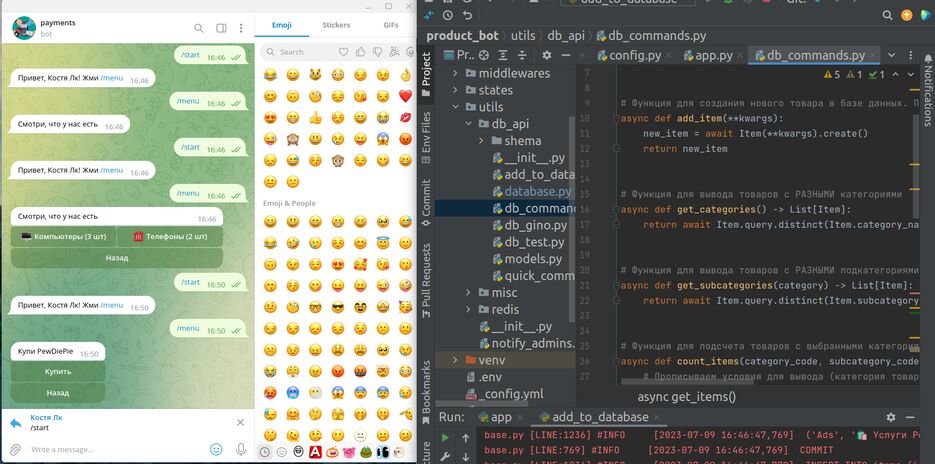Screen dimensions: 935x464
Task: Open the db_commands.py editor tab
Action: tap(809, 56)
